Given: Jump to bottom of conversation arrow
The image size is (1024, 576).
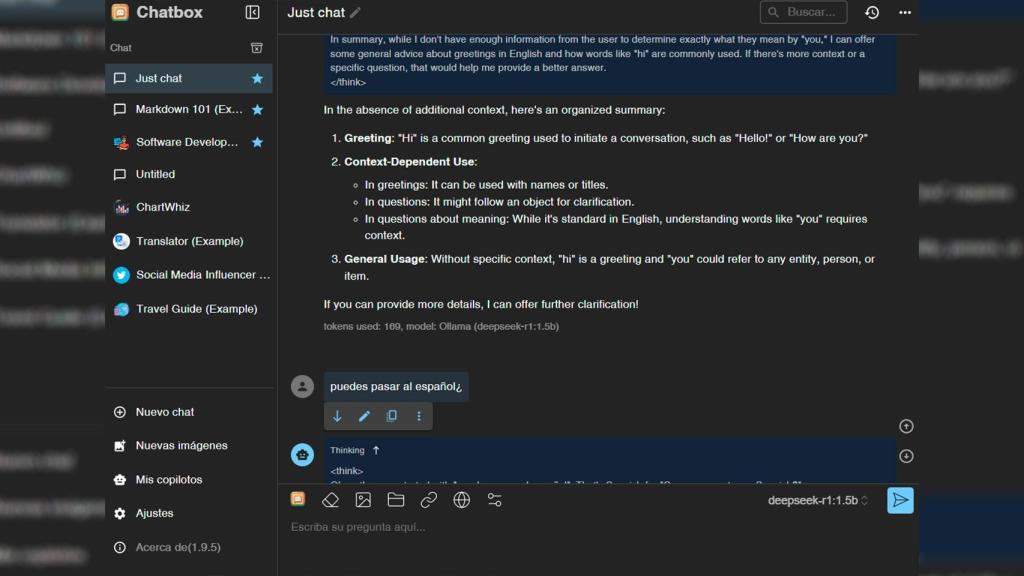Looking at the screenshot, I should (906, 456).
